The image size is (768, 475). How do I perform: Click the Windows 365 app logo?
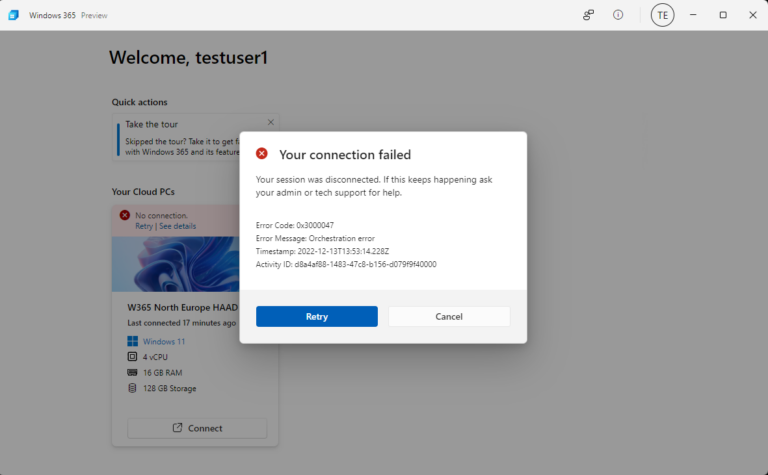(x=14, y=15)
